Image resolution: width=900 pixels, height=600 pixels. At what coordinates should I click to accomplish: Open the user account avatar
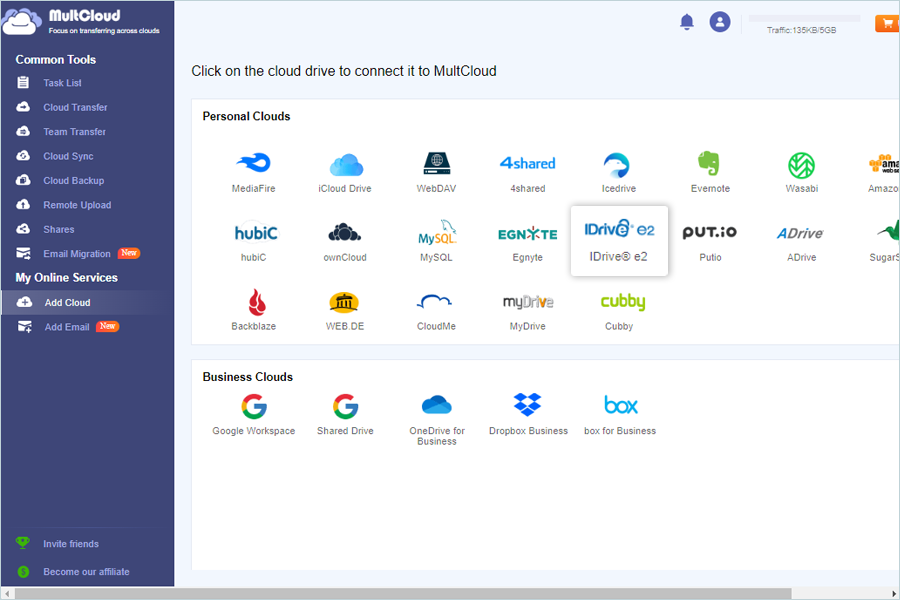[x=720, y=22]
